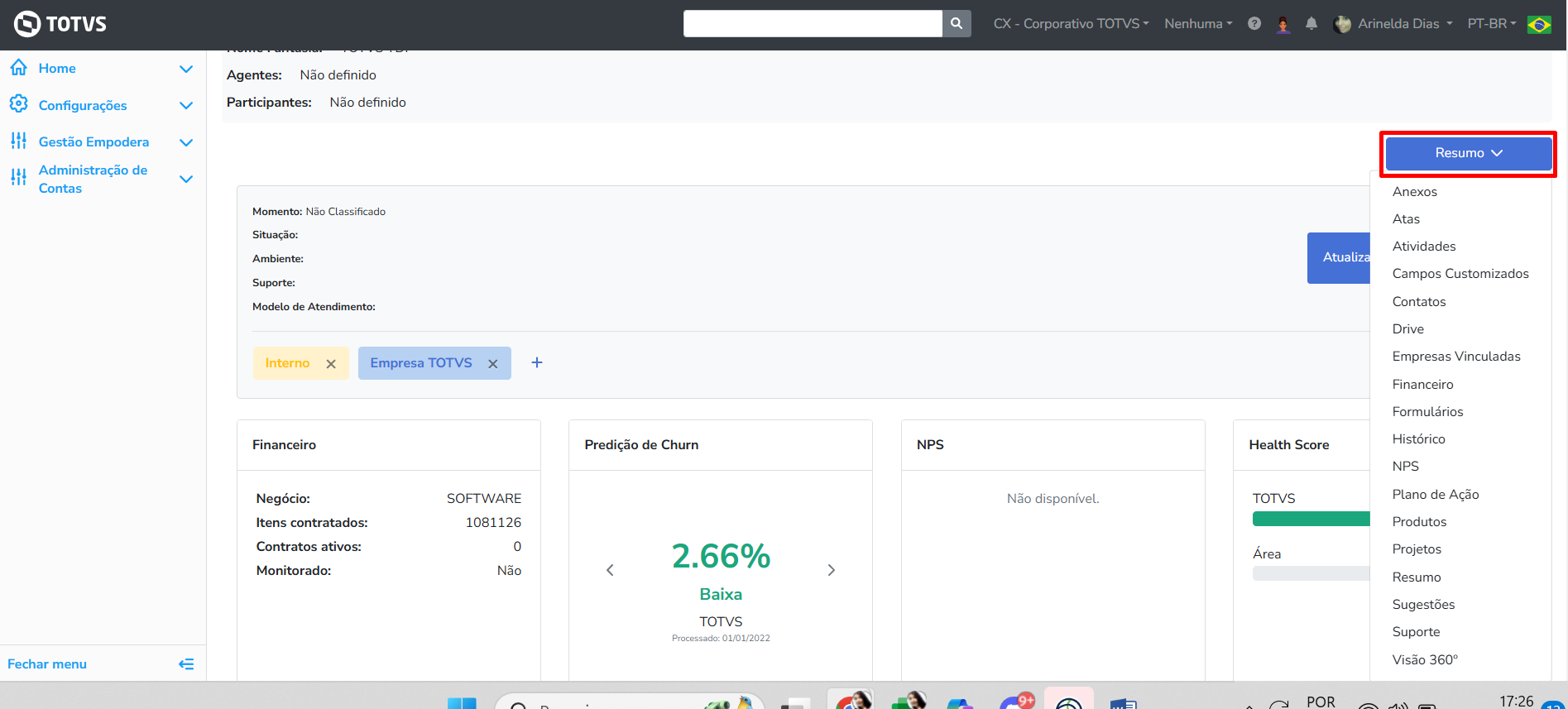Select Atas from the dropdown list
This screenshot has height=709, width=1568.
[x=1406, y=219]
